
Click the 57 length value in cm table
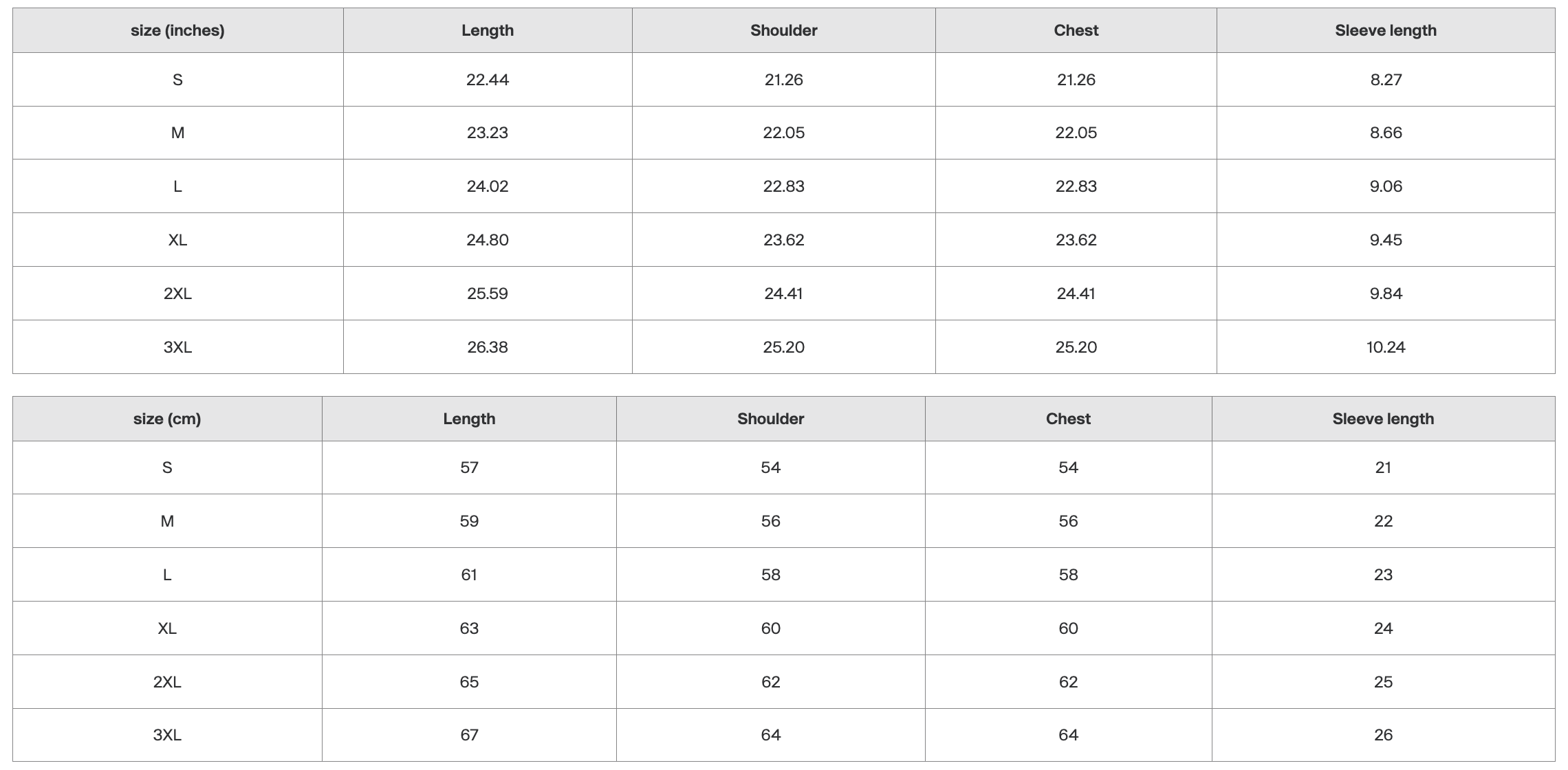(x=469, y=467)
